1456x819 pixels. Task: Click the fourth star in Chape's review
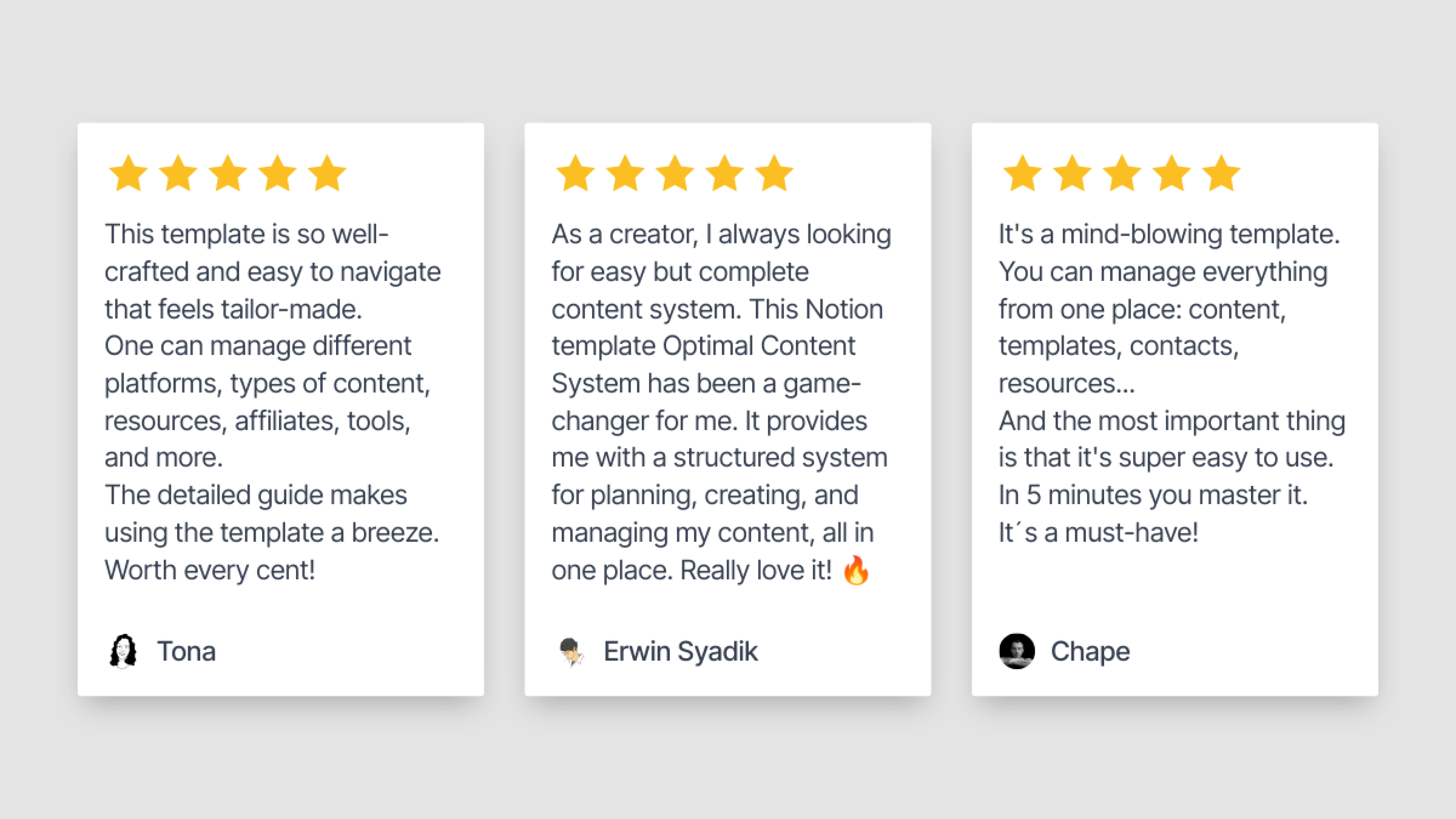1172,173
